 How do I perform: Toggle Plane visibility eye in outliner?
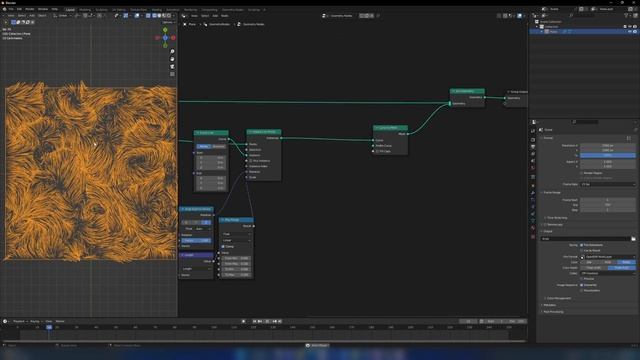(x=630, y=31)
